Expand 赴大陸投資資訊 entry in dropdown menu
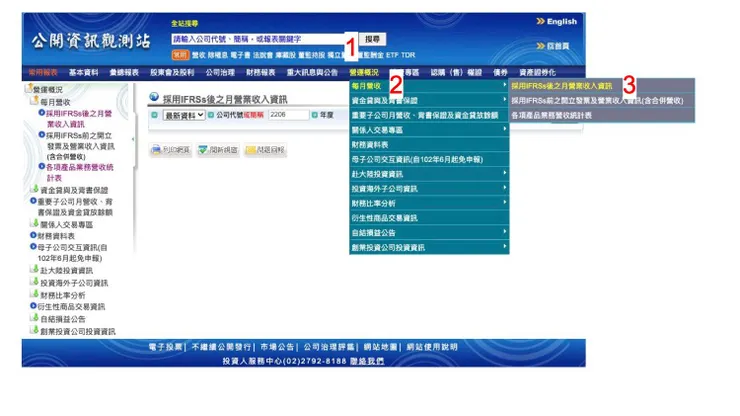Image resolution: width=740 pixels, height=416 pixels. pyautogui.click(x=429, y=174)
